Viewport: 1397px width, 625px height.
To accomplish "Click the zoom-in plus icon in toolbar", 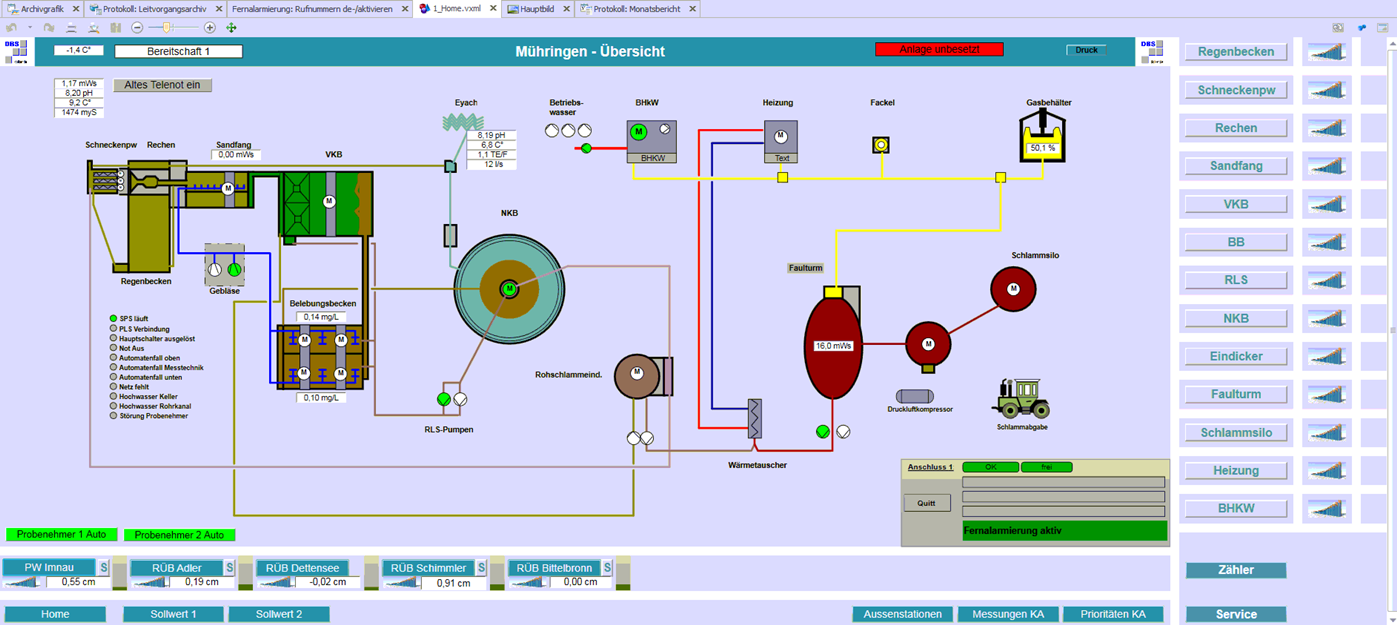I will click(x=210, y=28).
